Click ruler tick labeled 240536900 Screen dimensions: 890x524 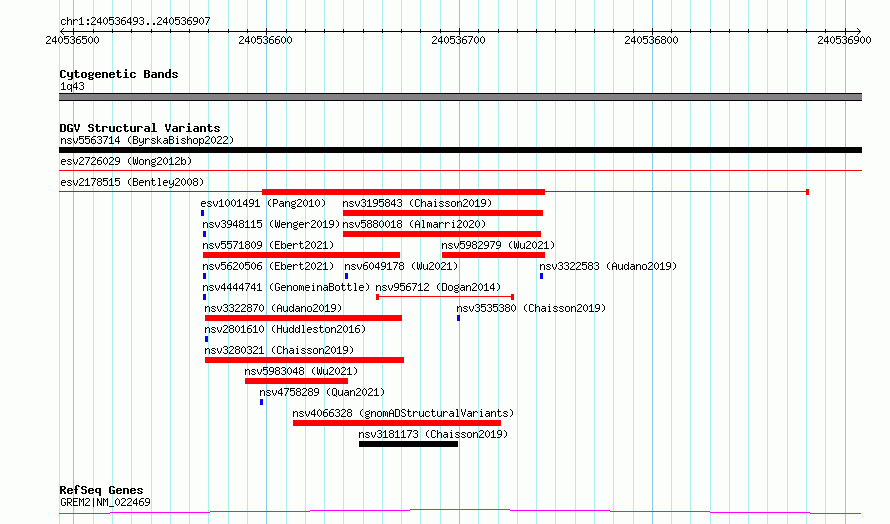click(x=845, y=40)
